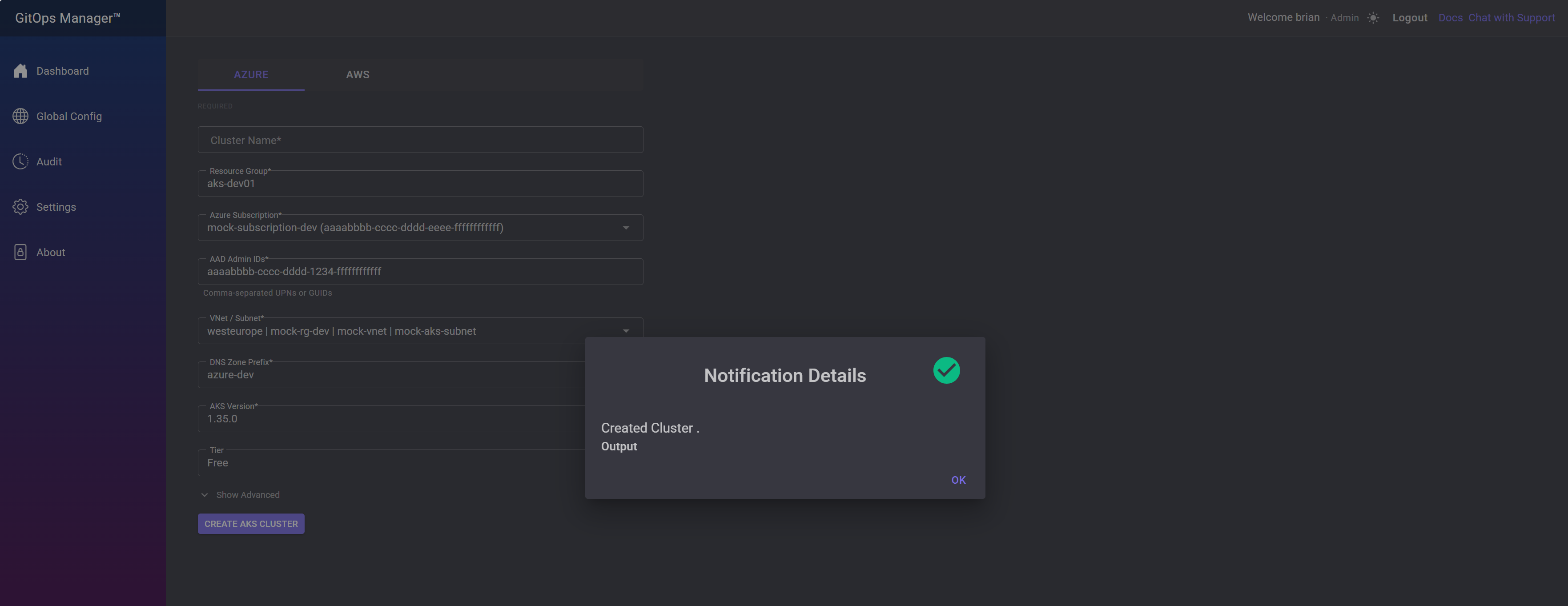Image resolution: width=1568 pixels, height=606 pixels.
Task: Click the 'Admin' role label
Action: [1344, 18]
